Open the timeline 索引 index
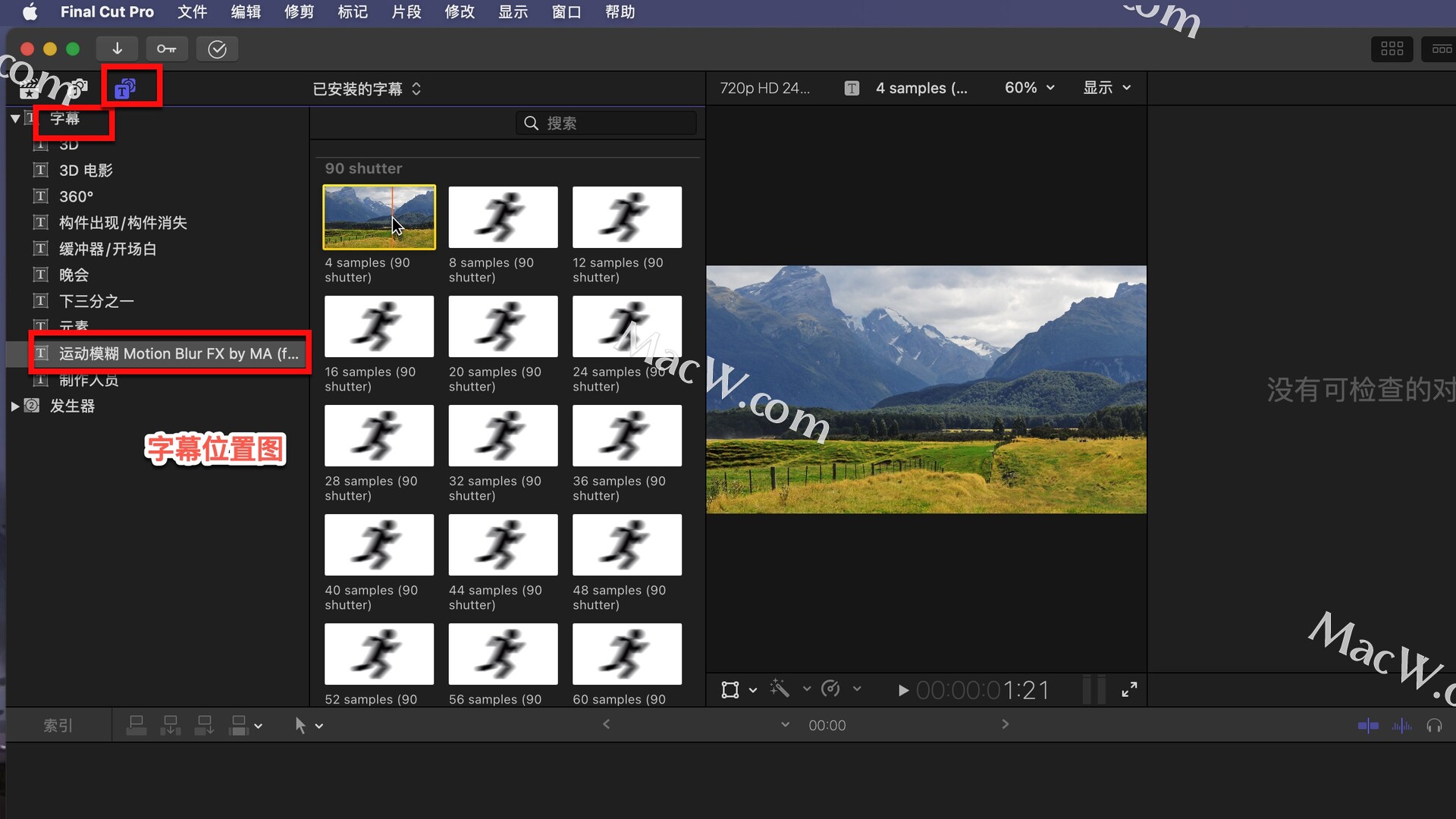 (x=58, y=726)
